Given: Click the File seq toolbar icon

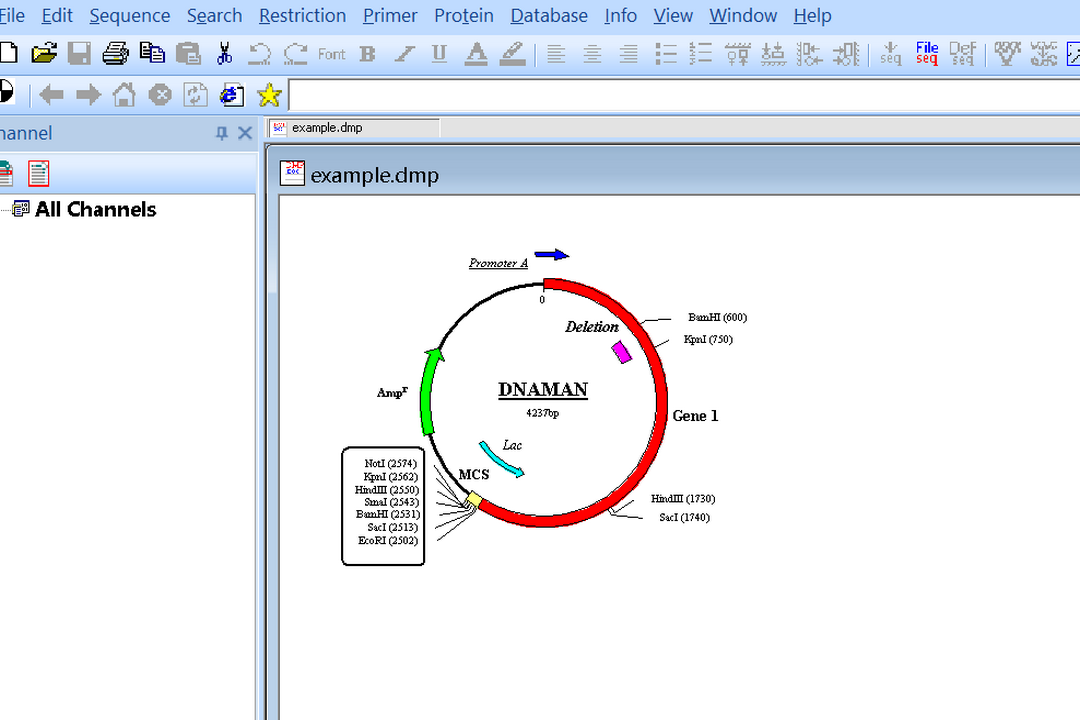Looking at the screenshot, I should point(926,53).
